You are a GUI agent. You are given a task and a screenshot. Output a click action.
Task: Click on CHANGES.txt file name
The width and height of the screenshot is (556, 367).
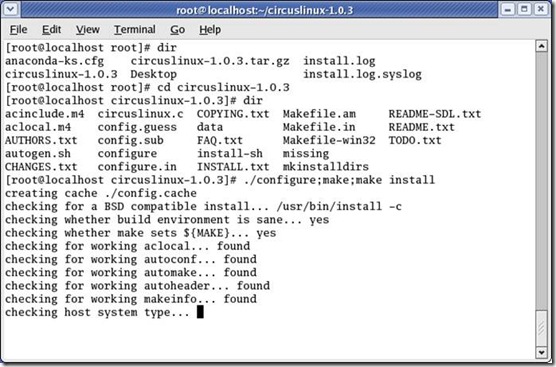pyautogui.click(x=41, y=167)
